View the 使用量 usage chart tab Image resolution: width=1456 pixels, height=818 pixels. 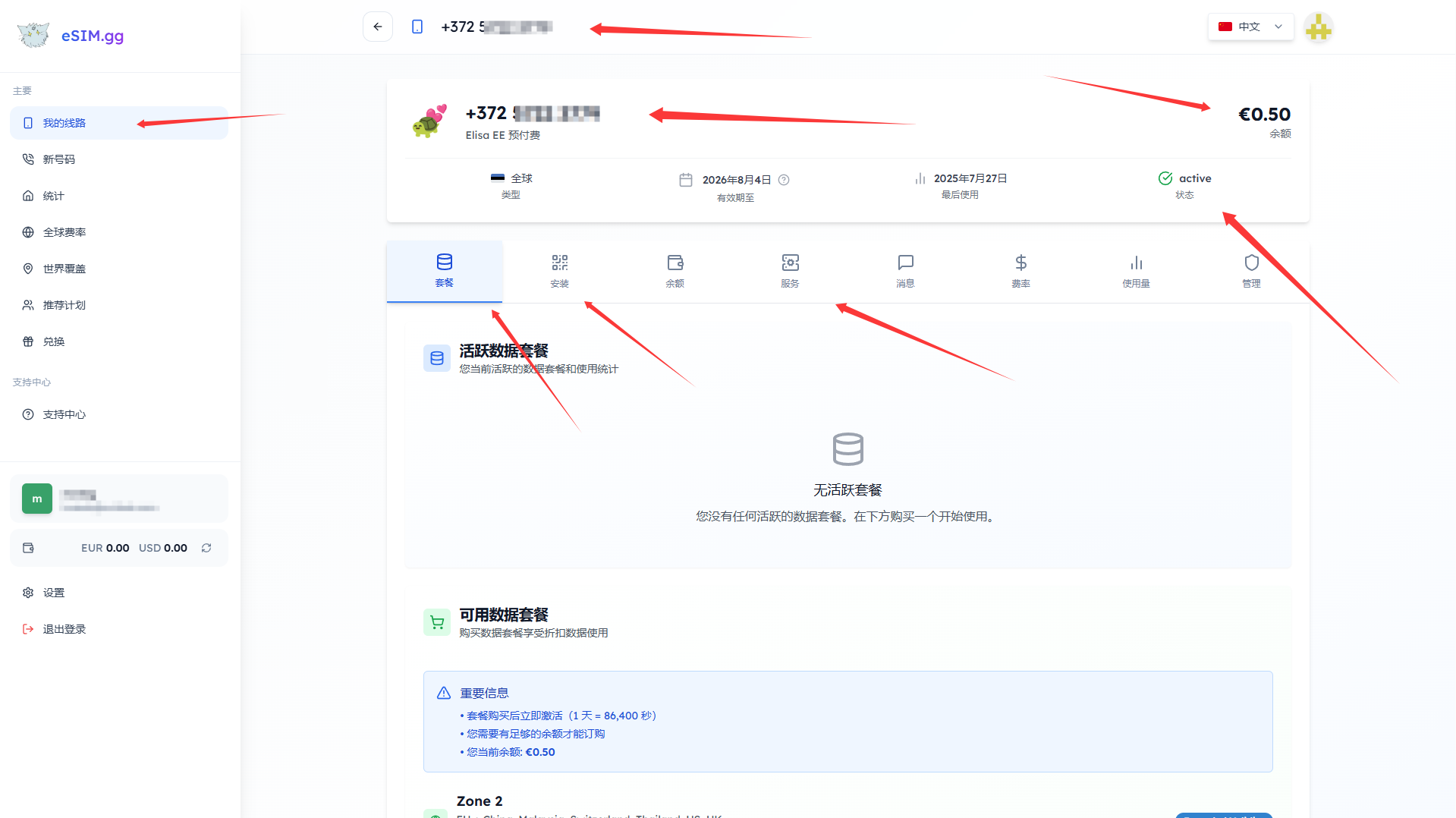tap(1136, 271)
